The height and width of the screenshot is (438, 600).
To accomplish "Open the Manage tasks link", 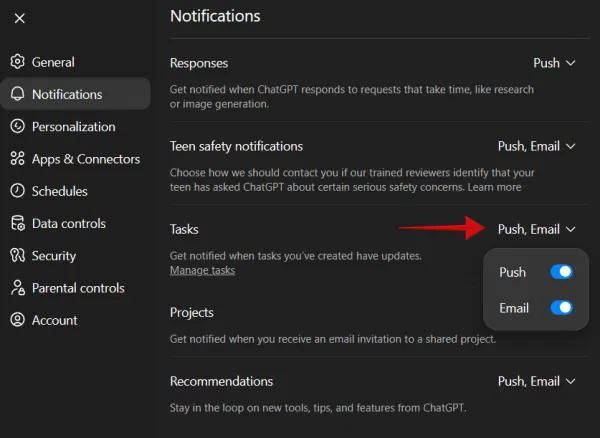I will click(202, 271).
